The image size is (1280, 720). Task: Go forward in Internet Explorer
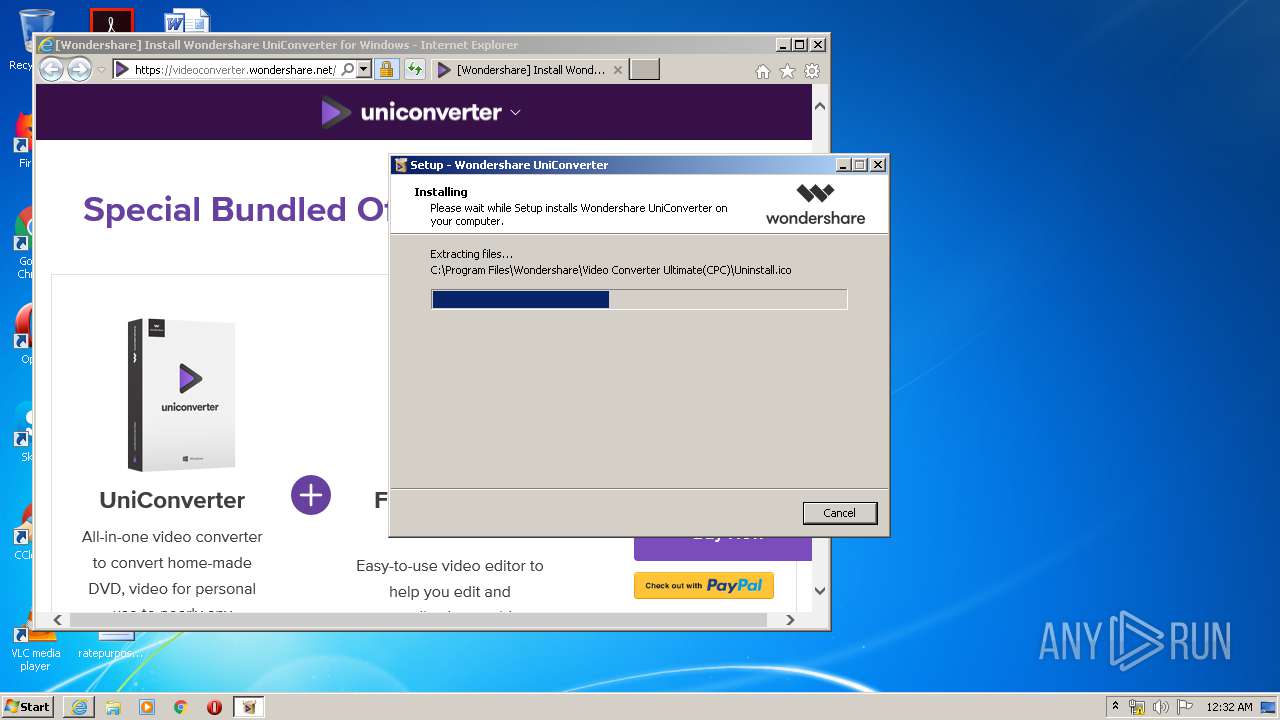[x=79, y=69]
